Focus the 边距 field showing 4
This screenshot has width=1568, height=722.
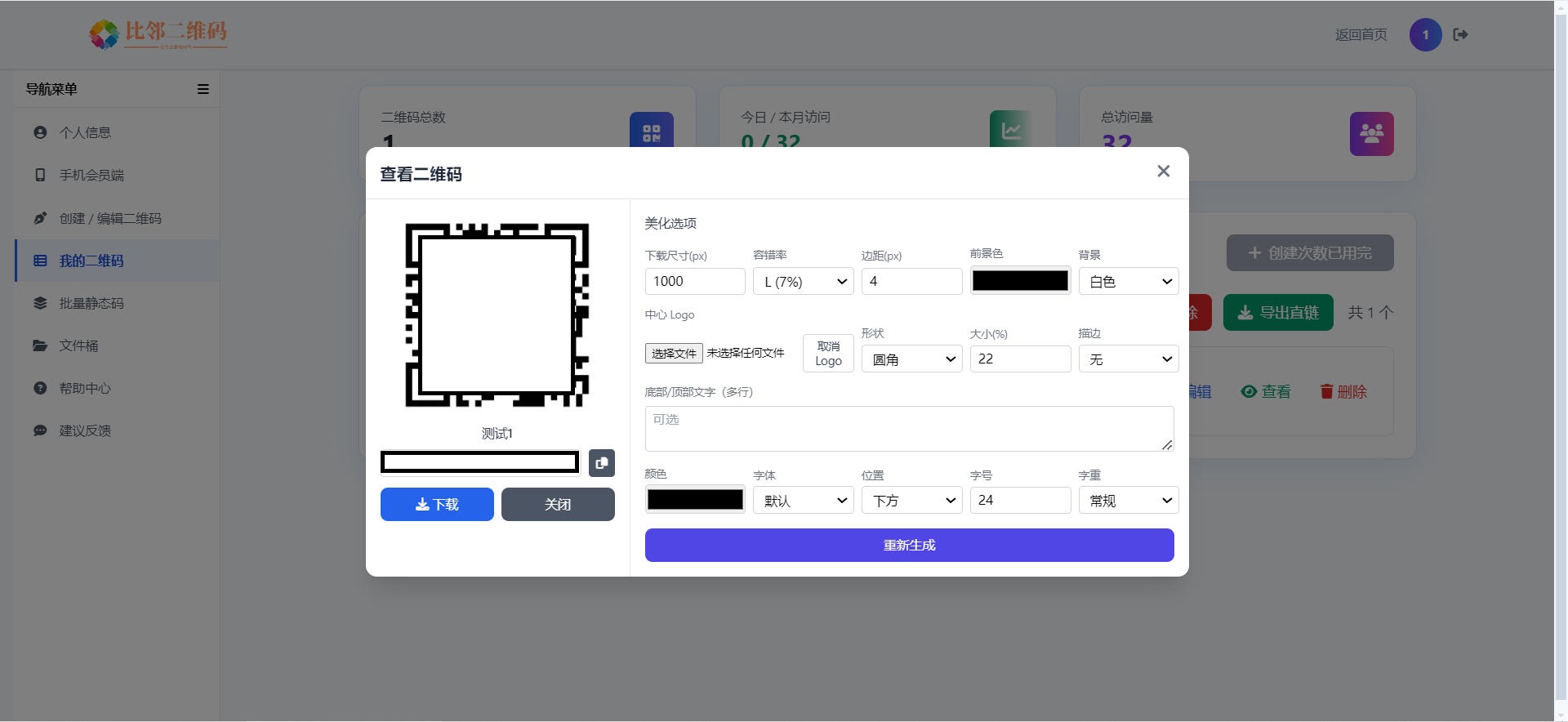tap(912, 281)
